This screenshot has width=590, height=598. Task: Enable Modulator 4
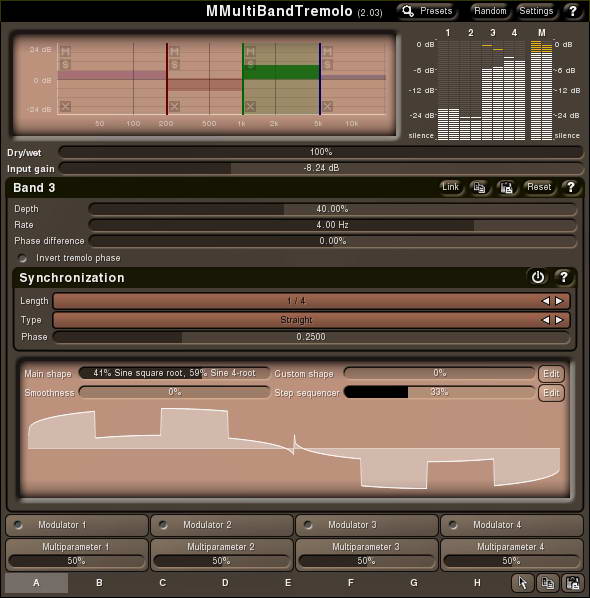(453, 525)
